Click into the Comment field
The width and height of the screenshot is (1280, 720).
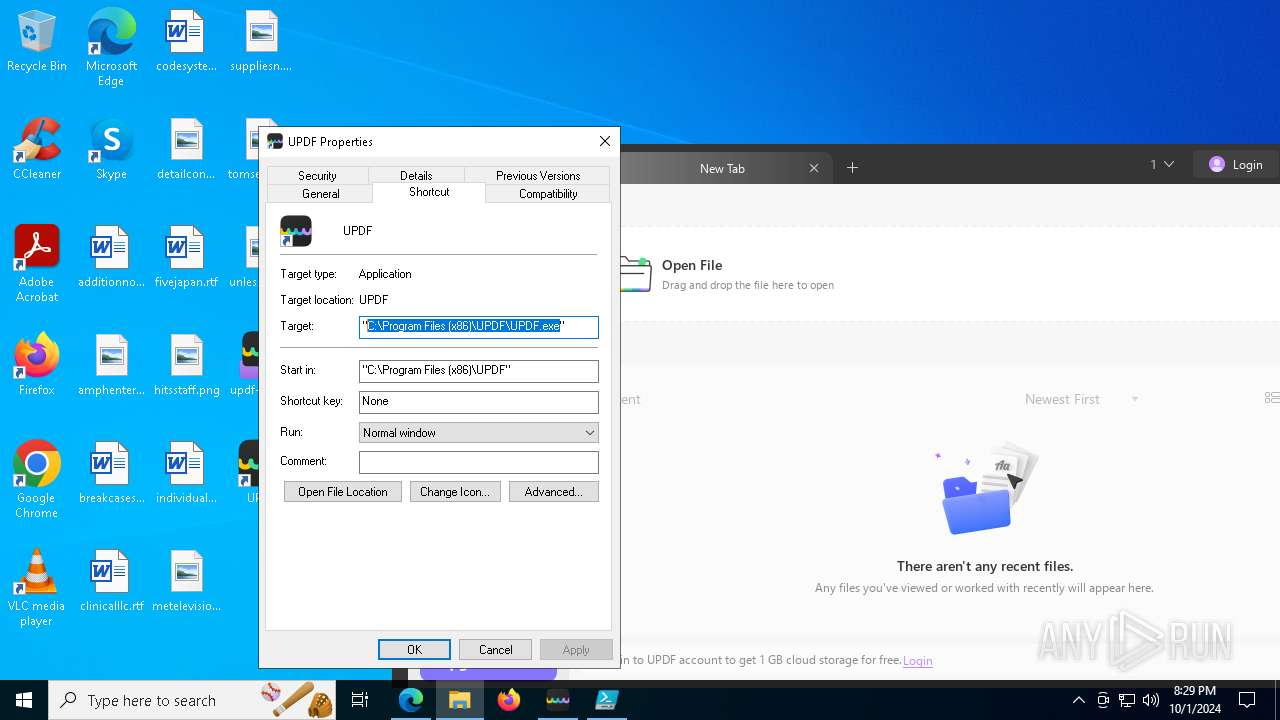[x=479, y=462]
